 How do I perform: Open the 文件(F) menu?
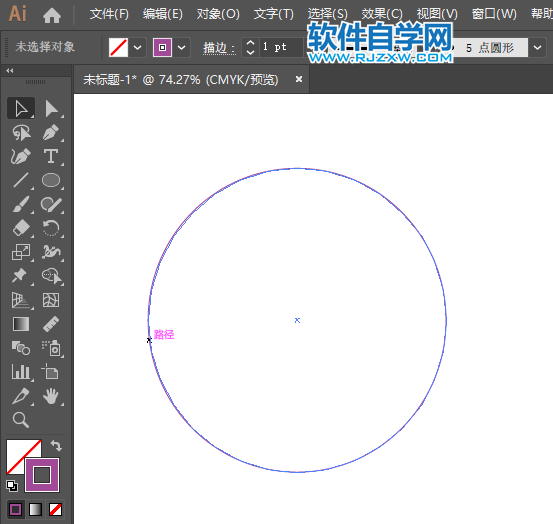tap(109, 14)
